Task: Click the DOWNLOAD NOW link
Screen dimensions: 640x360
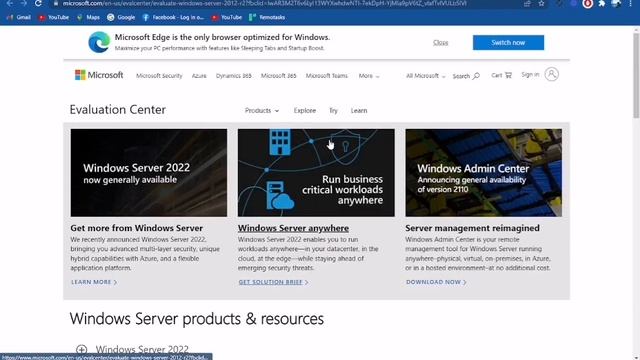Action: tap(436, 282)
